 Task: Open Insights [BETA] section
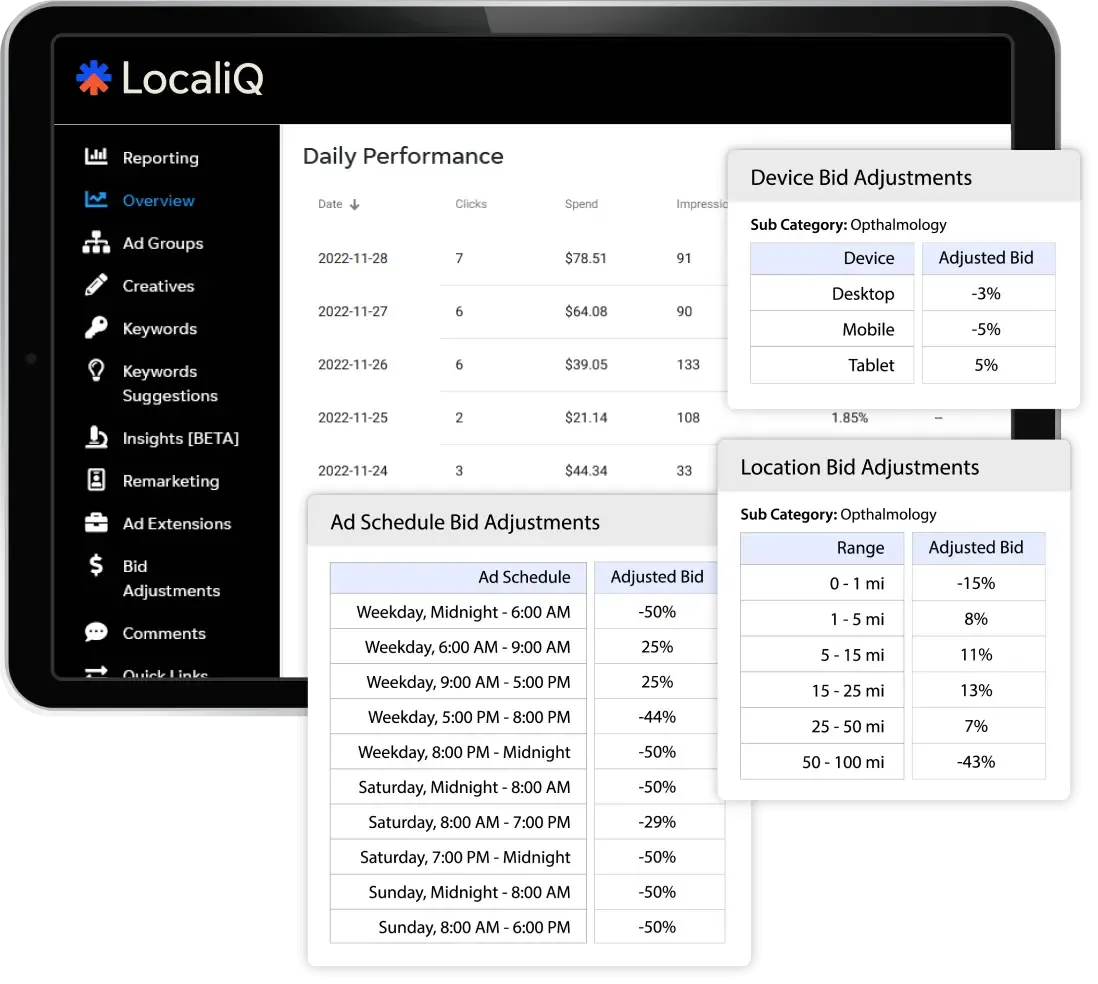coord(181,438)
